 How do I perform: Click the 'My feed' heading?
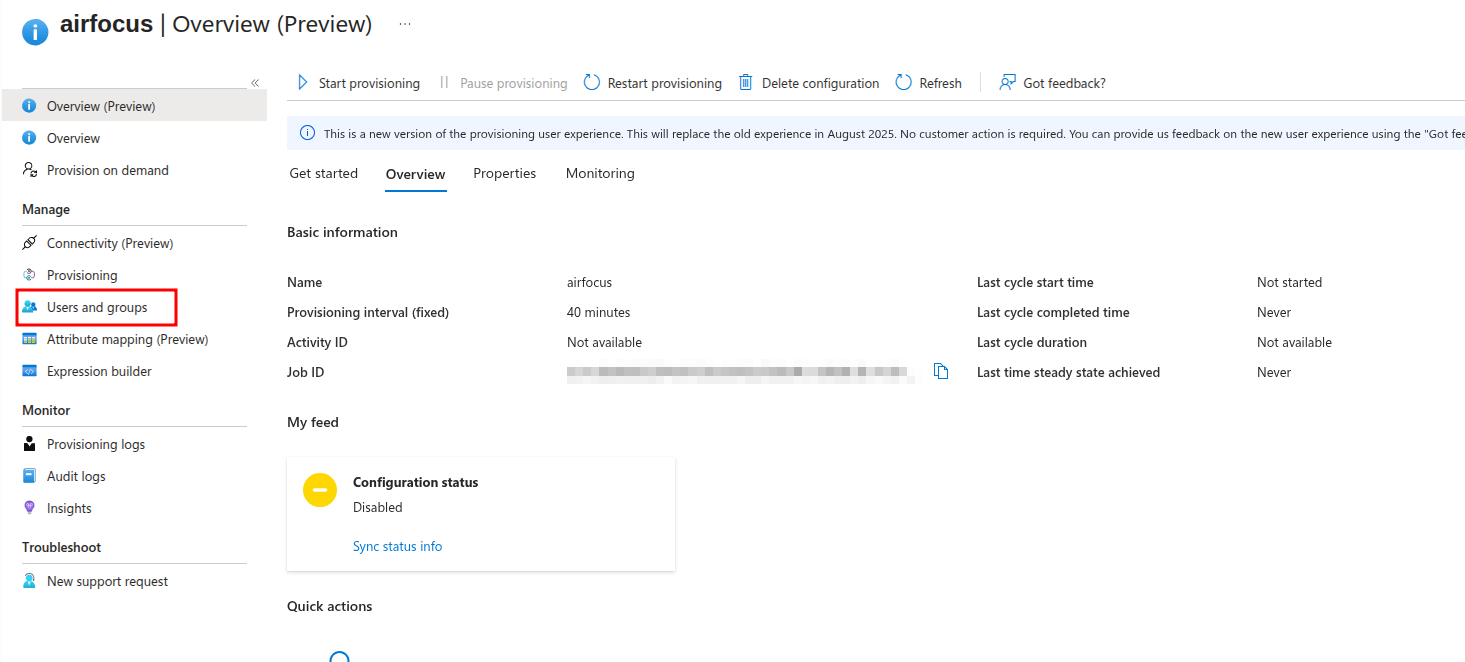click(x=313, y=423)
